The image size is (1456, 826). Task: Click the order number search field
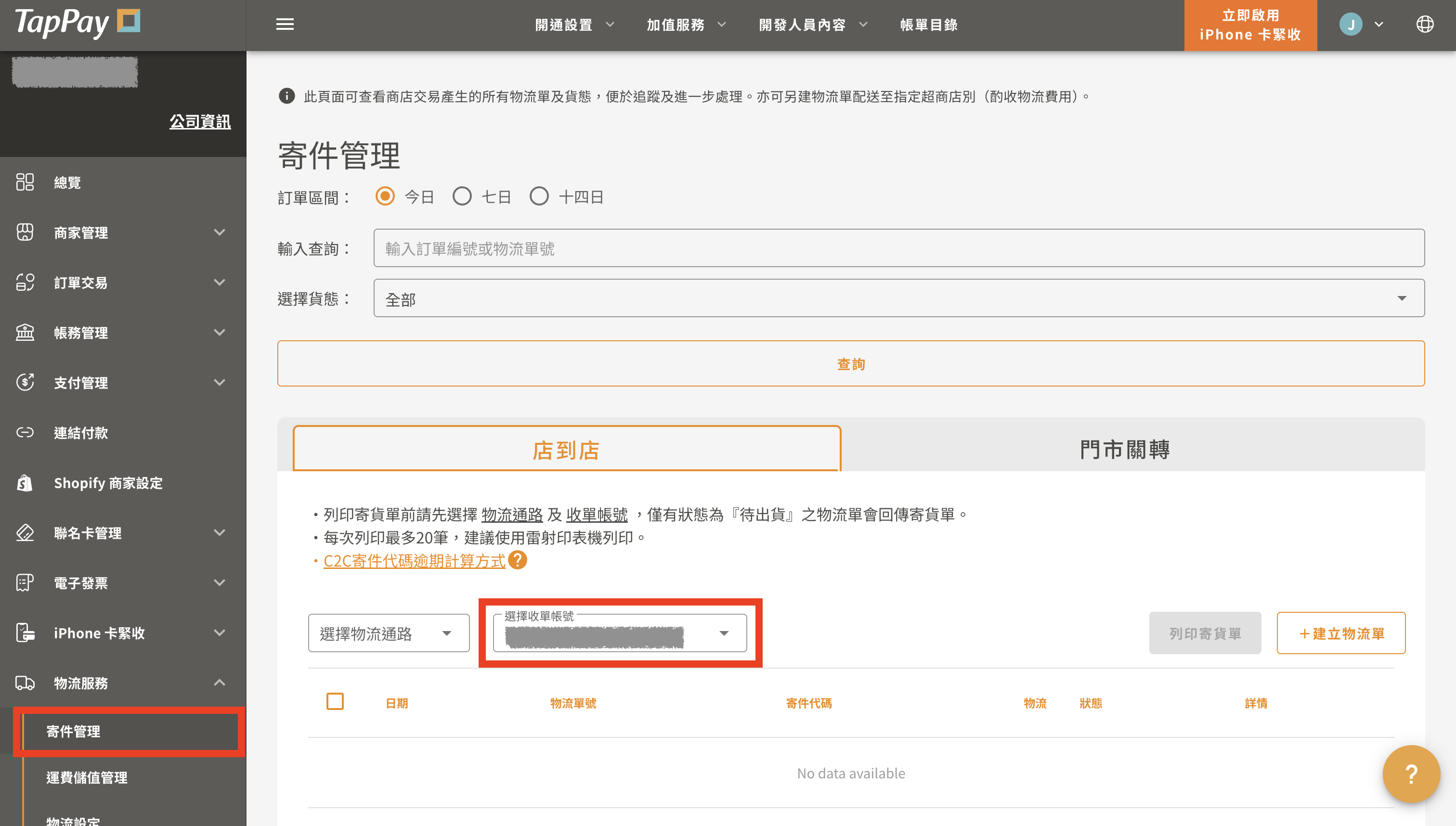pyautogui.click(x=898, y=248)
